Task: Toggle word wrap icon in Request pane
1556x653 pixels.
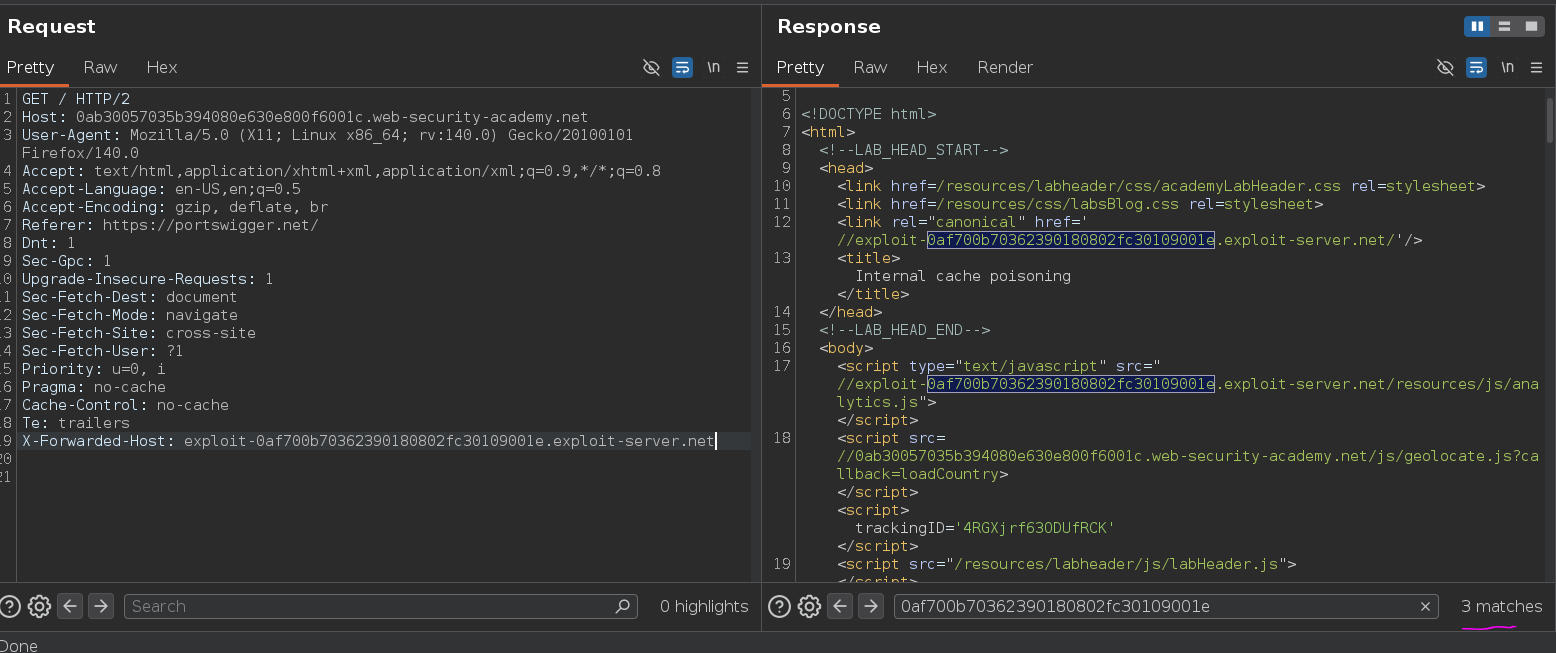Action: [x=682, y=67]
